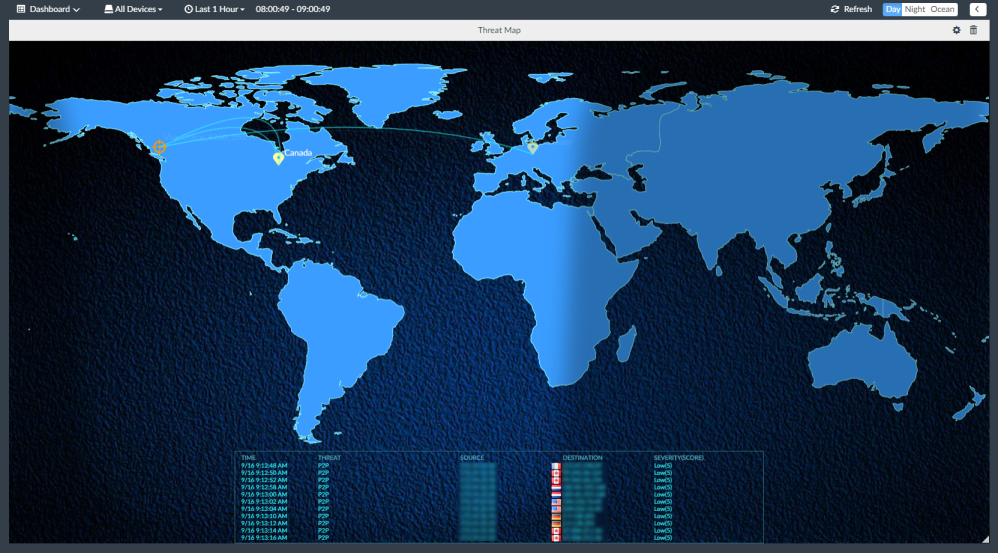Click the DESTINATION column header
Screen dimensions: 998x553
click(582, 458)
